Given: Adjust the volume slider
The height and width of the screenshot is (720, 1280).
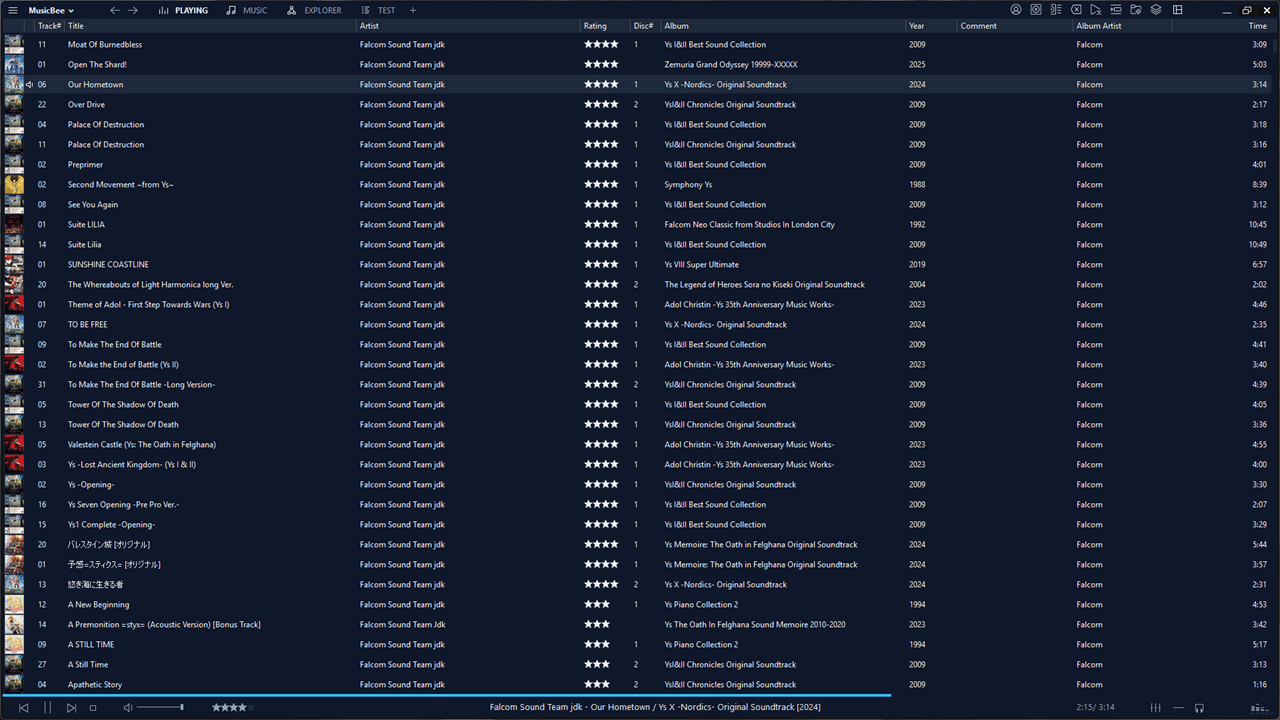Looking at the screenshot, I should coord(160,708).
